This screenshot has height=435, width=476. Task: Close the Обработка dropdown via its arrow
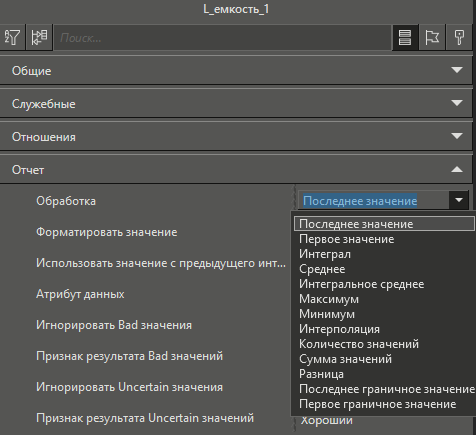[459, 200]
